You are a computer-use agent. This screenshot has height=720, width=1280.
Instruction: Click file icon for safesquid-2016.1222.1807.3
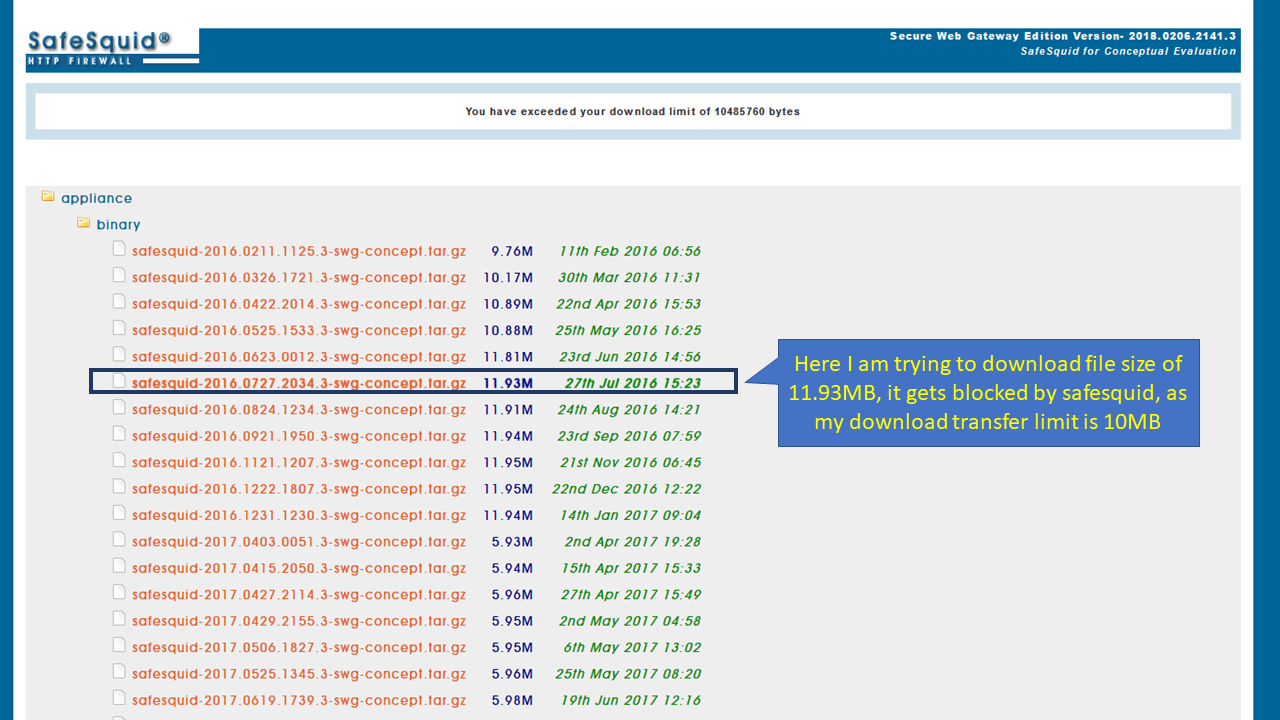pos(119,487)
